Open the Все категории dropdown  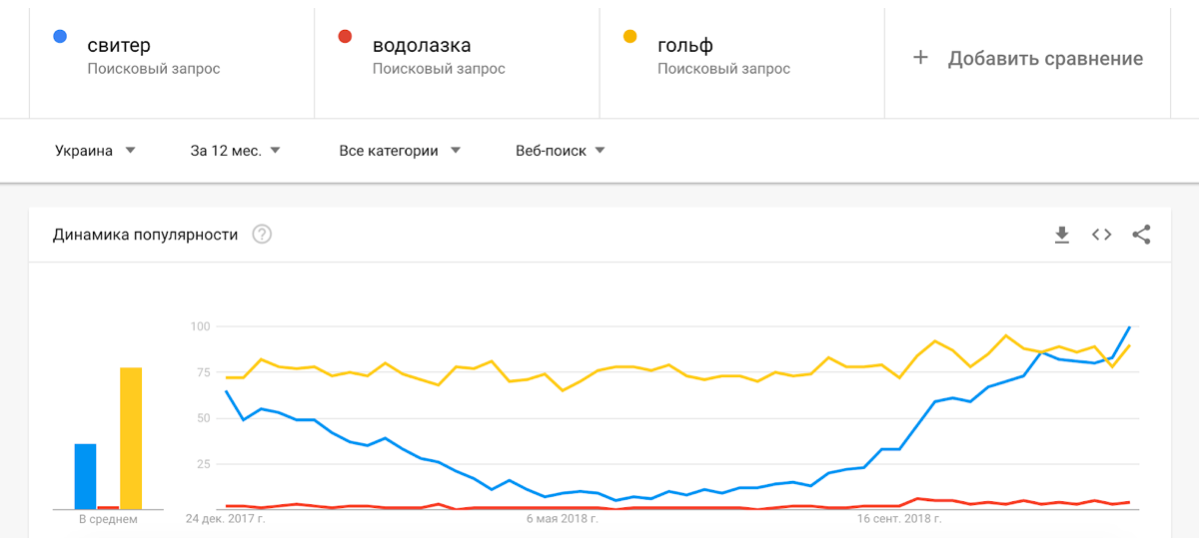[399, 151]
